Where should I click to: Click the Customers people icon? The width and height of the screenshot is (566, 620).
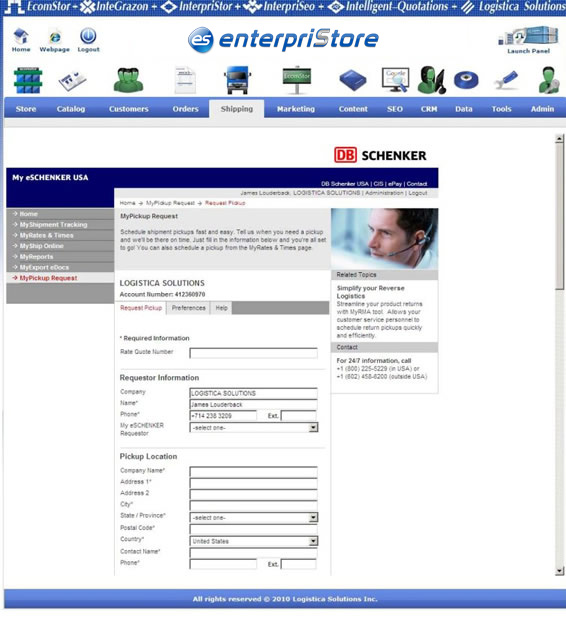coord(129,80)
